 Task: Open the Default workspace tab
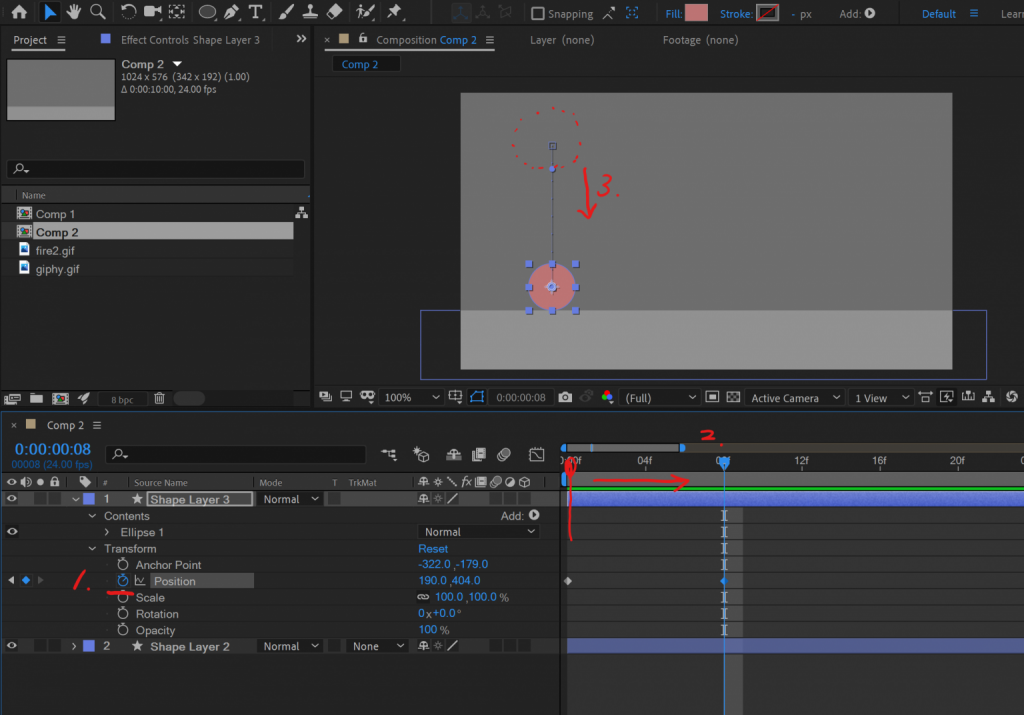(938, 14)
